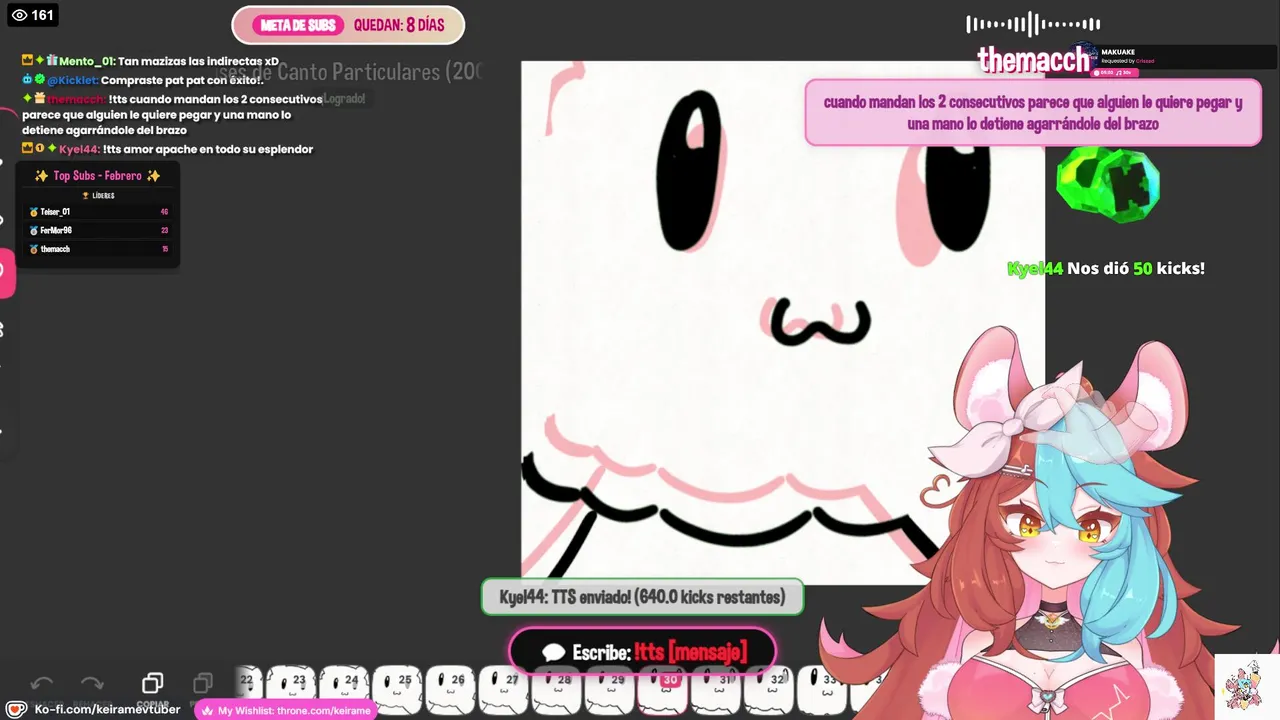Click the viewer count eye icon
The image size is (1280, 720).
[x=19, y=15]
